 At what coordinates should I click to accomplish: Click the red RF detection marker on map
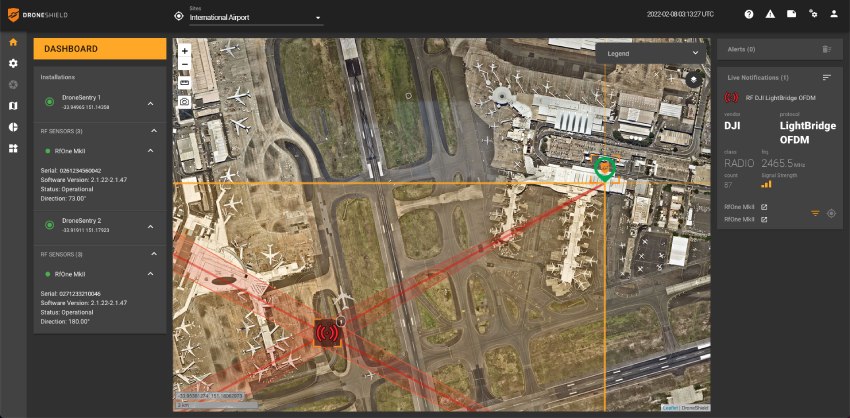coord(326,333)
